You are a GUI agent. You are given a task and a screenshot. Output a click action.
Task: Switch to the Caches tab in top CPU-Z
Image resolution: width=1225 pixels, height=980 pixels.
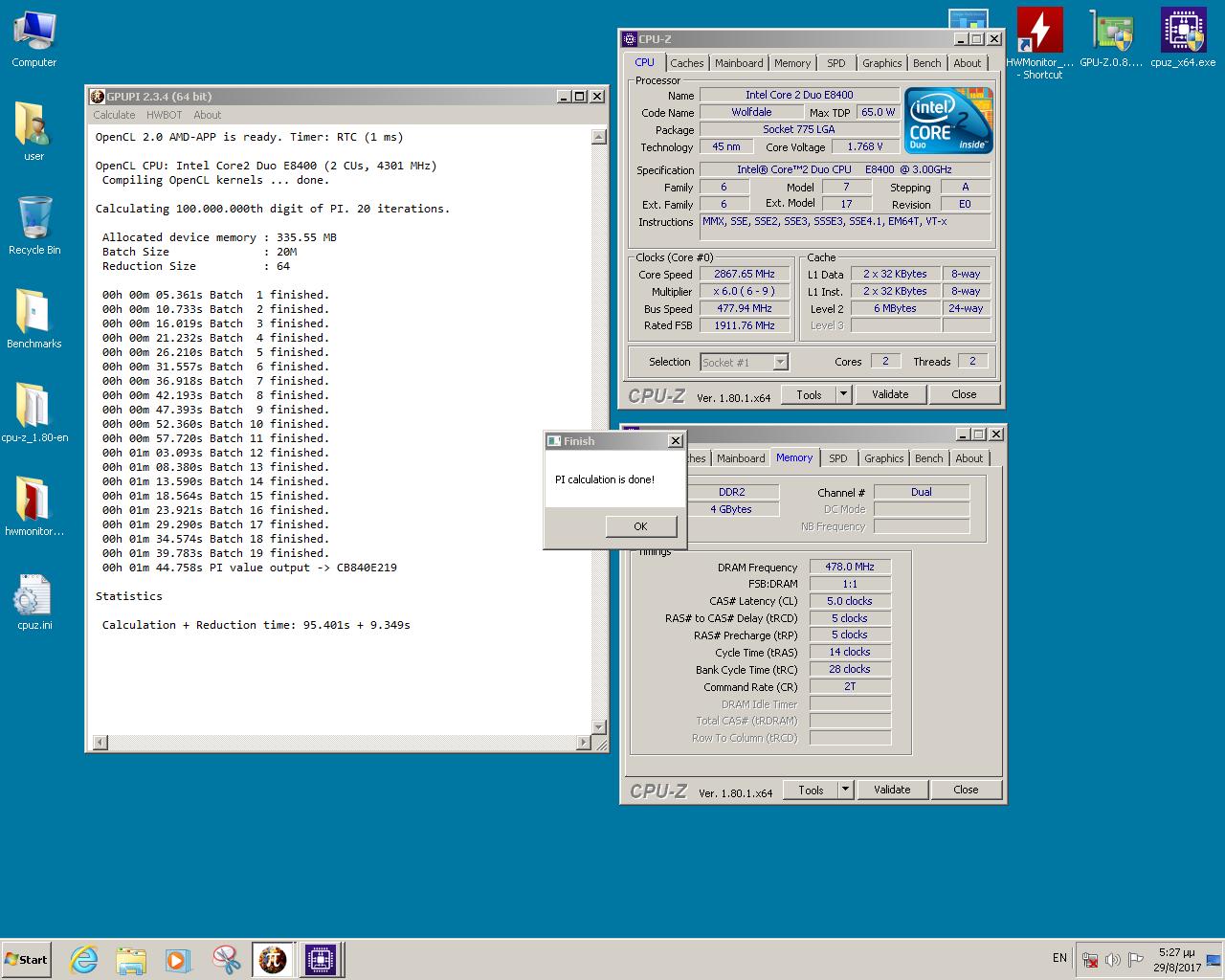point(686,63)
